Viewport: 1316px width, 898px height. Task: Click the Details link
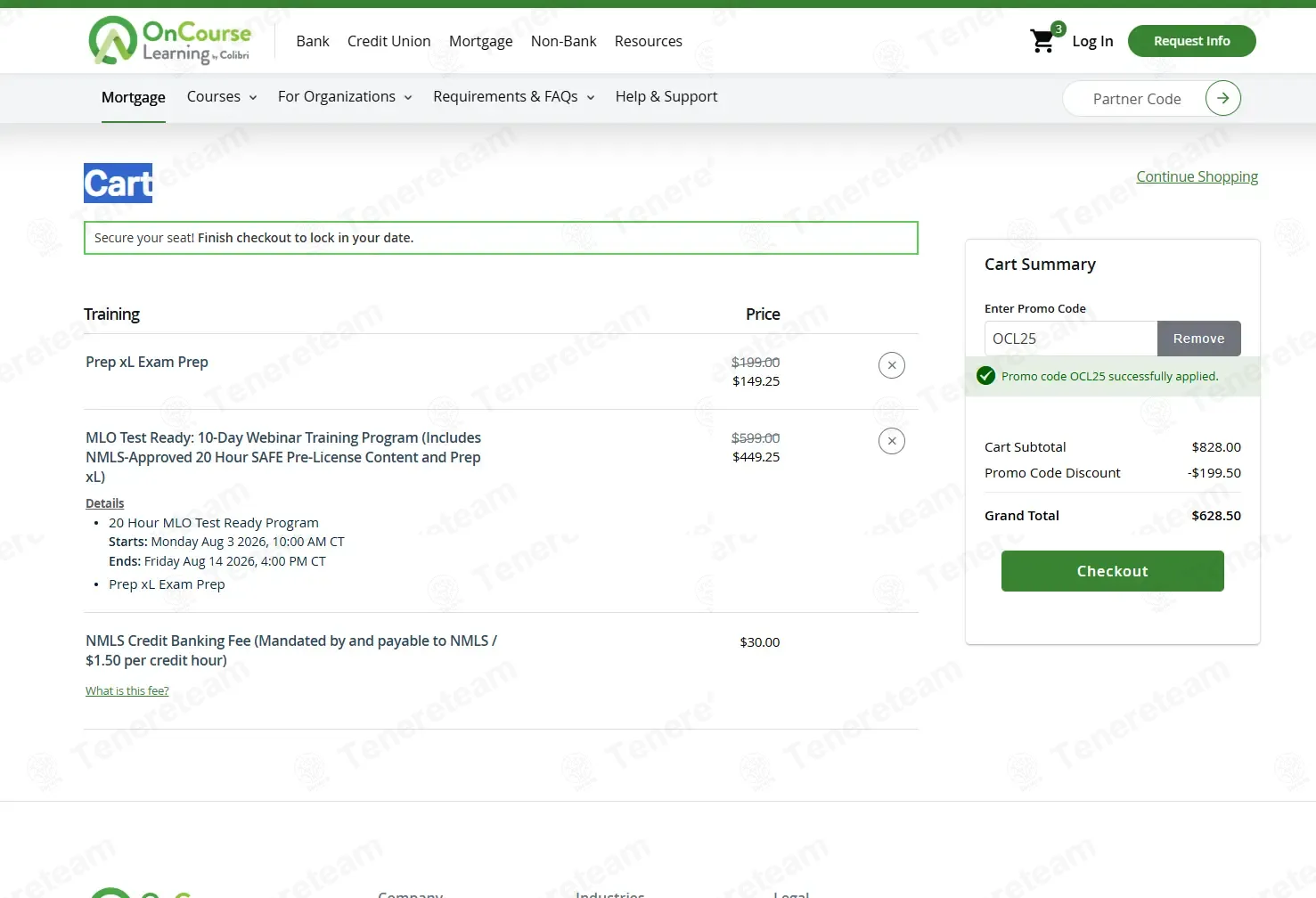point(105,503)
